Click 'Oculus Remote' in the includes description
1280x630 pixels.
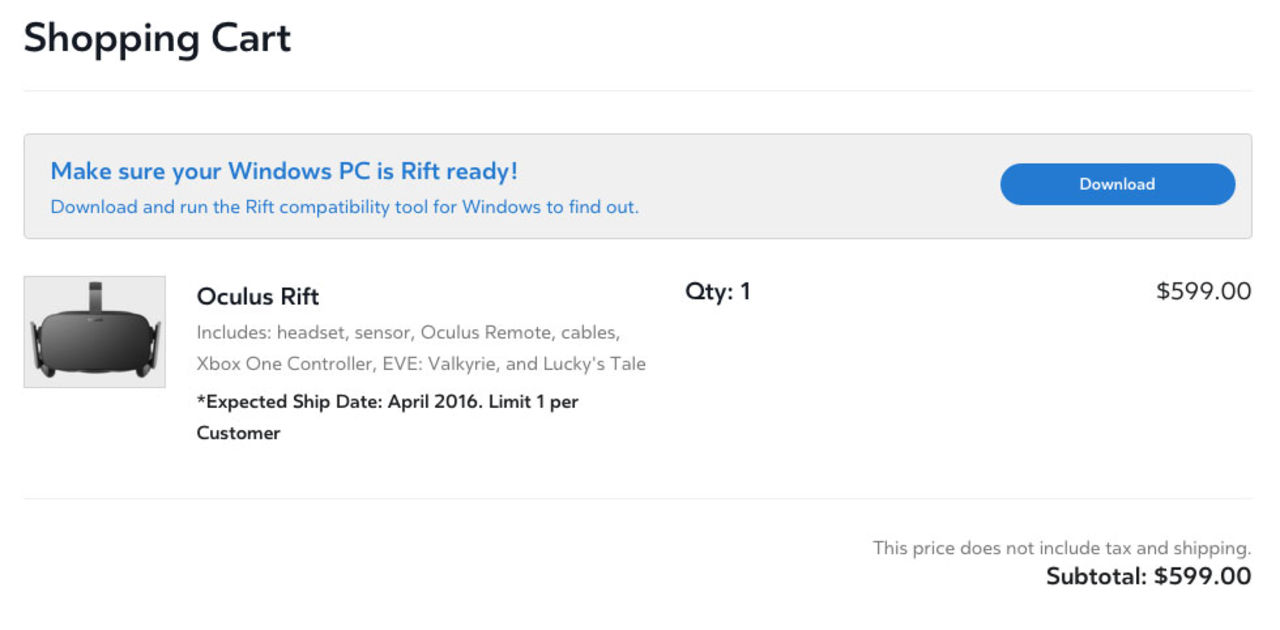point(486,331)
